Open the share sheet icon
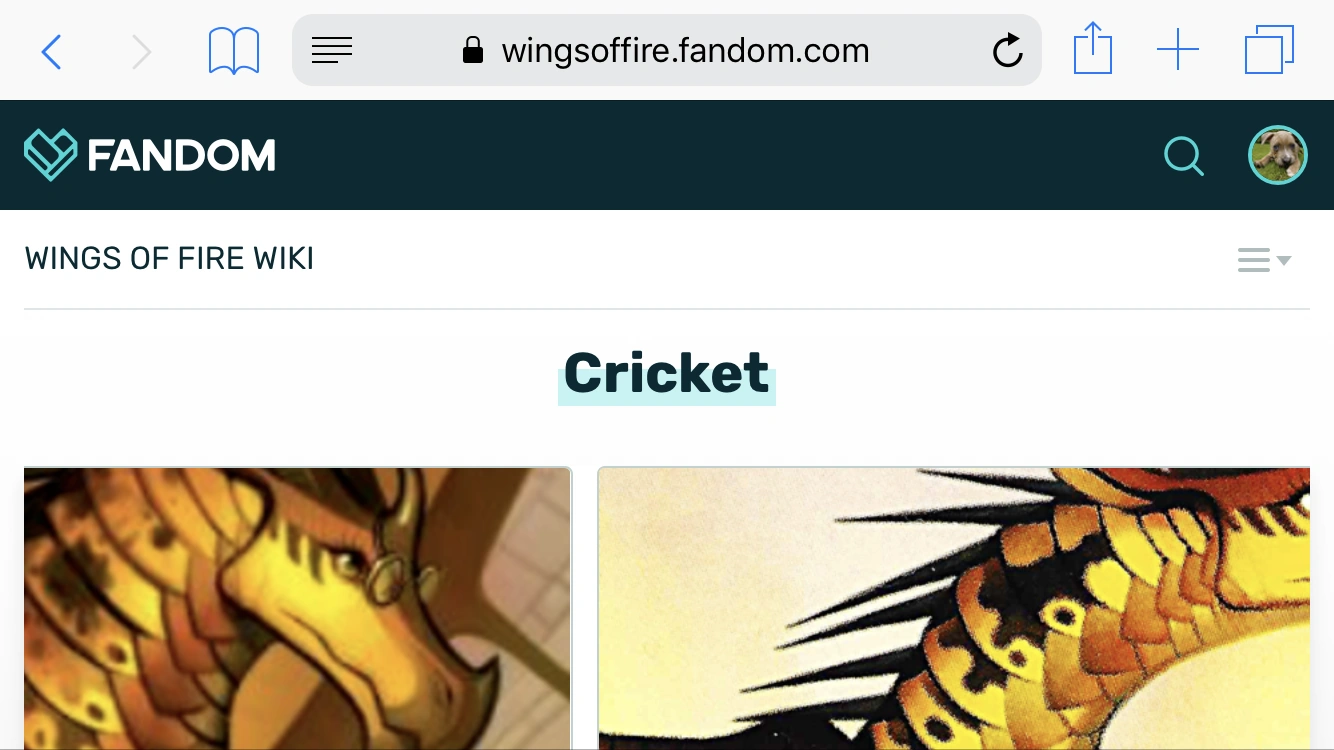 (1093, 49)
